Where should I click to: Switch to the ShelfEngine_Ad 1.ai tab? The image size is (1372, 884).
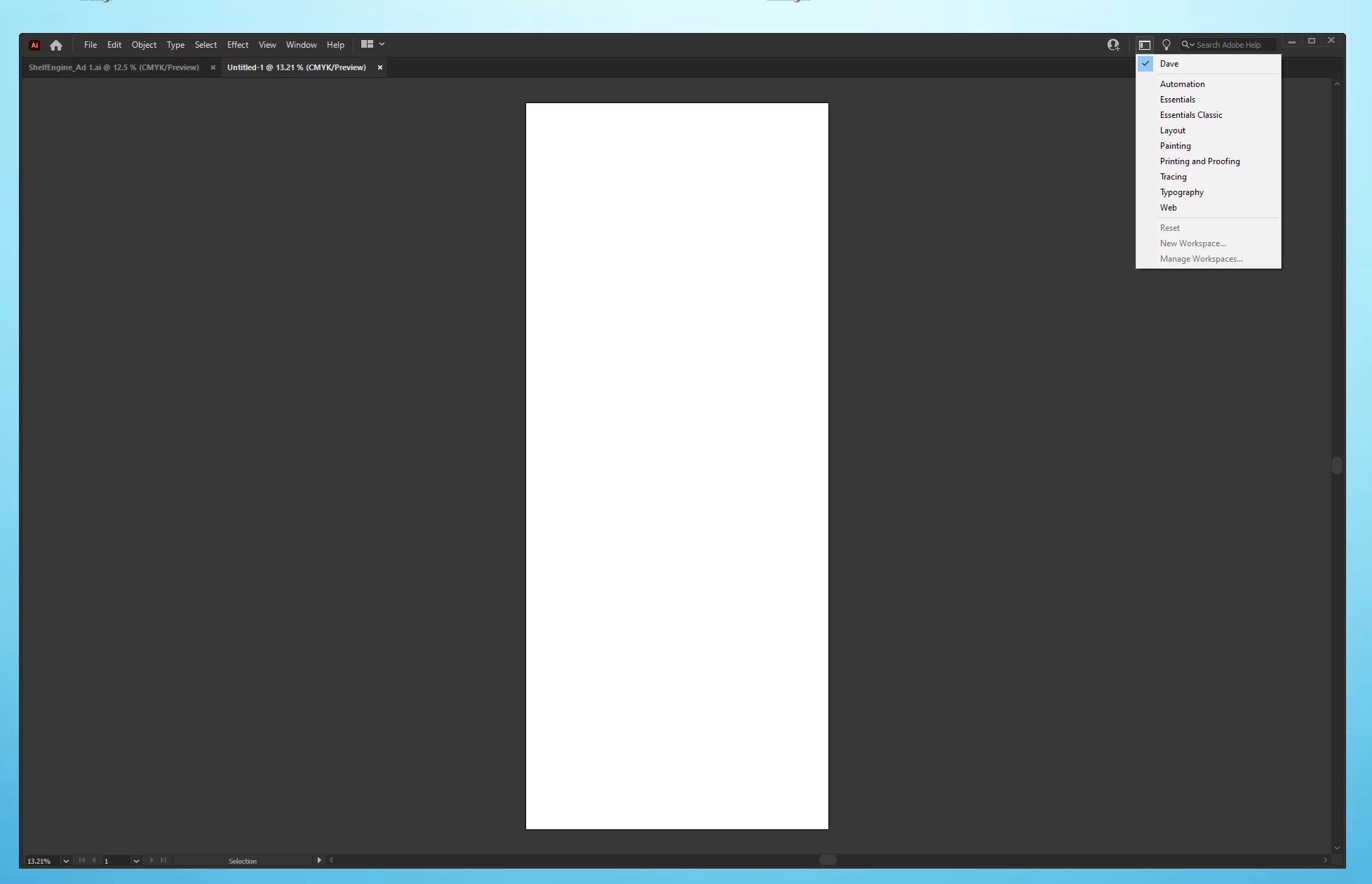click(114, 67)
